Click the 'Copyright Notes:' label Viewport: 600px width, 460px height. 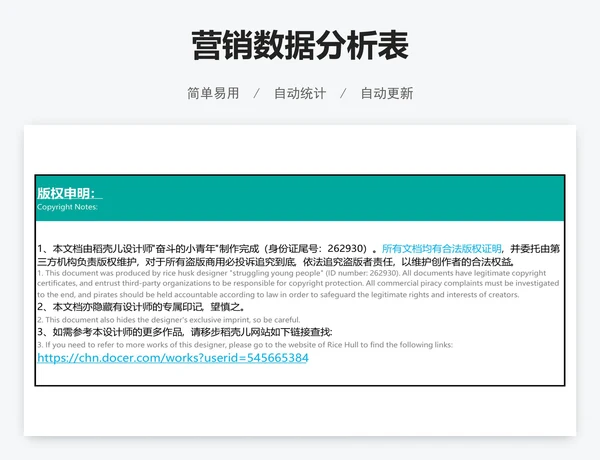(67, 207)
